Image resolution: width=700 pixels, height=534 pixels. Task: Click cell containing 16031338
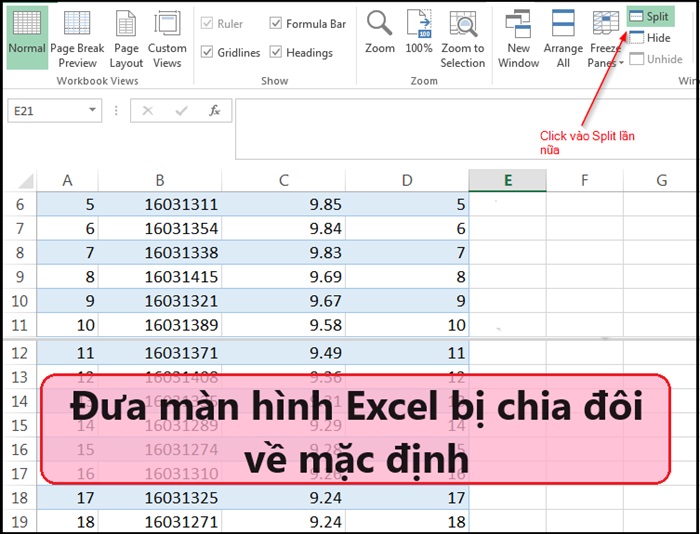[160, 253]
